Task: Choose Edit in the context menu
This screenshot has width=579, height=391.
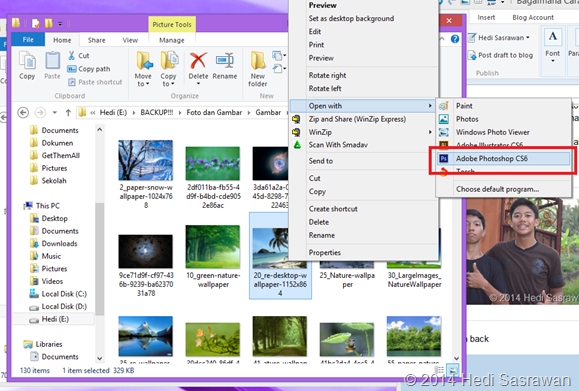Action: 315,32
